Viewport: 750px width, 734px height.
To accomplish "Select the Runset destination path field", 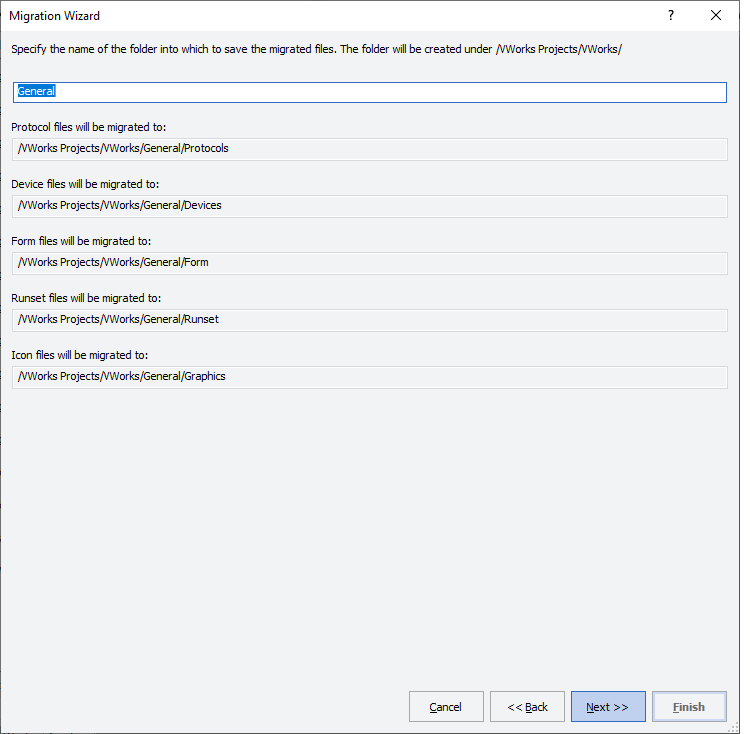I will (x=370, y=319).
